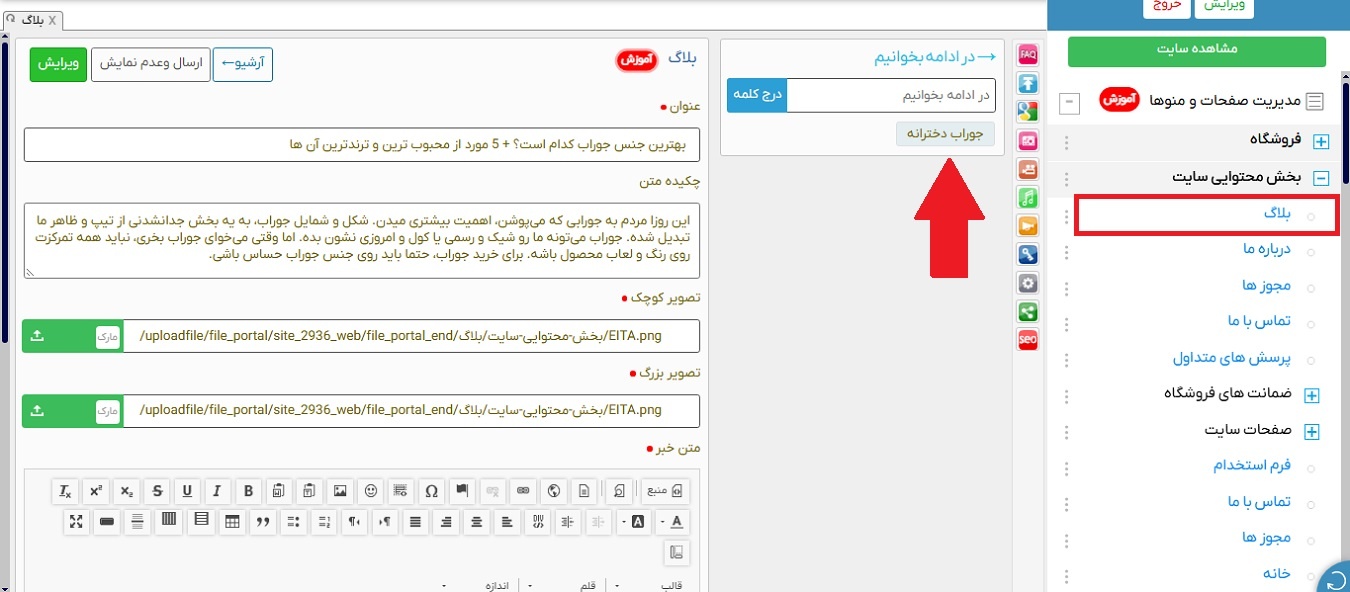Click the gear settings icon in the side strip
The width and height of the screenshot is (1350, 592).
(1027, 283)
